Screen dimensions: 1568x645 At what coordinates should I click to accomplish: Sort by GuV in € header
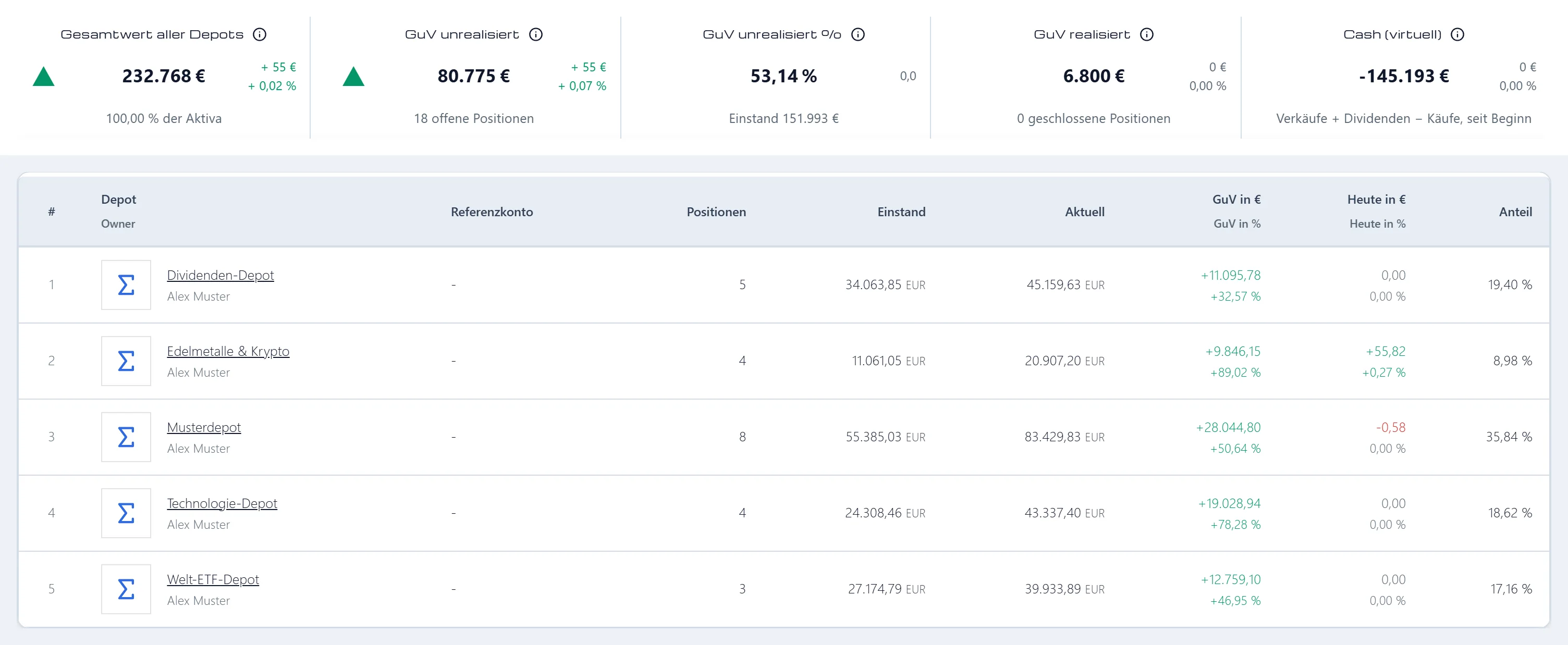pos(1236,200)
